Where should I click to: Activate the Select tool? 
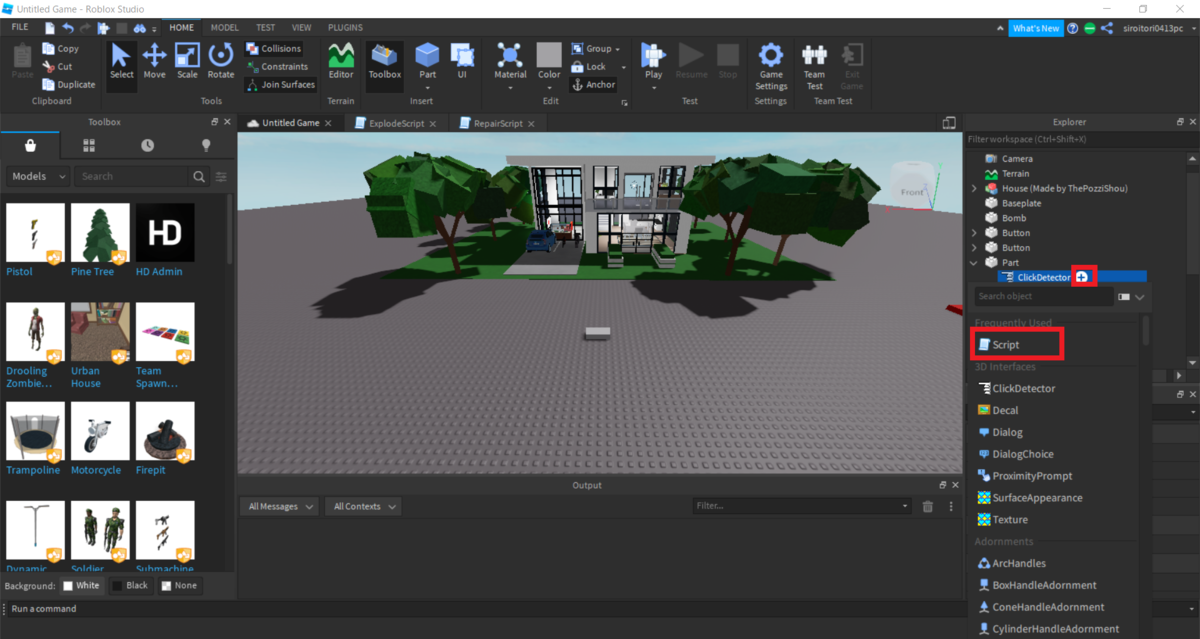(122, 61)
